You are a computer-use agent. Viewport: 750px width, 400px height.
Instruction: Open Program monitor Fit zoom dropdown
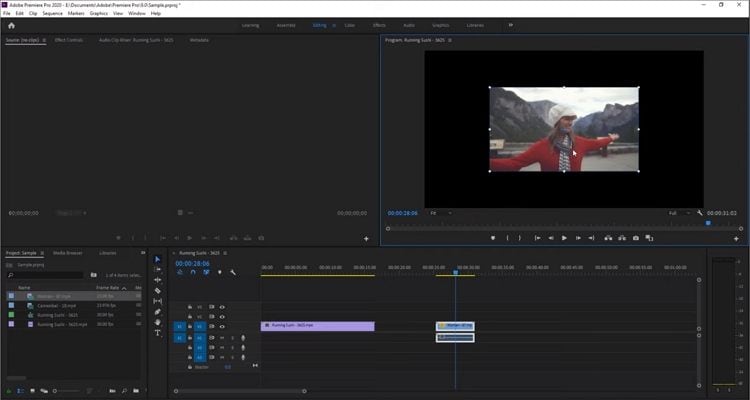pyautogui.click(x=441, y=213)
